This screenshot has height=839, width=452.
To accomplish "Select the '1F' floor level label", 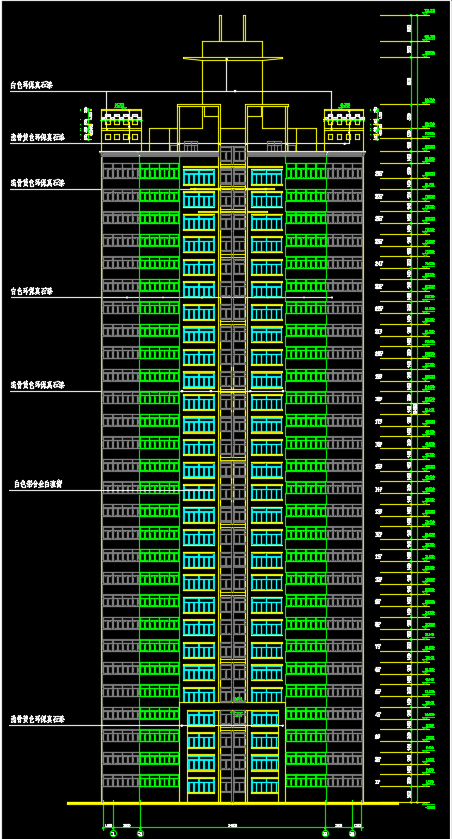I will pyautogui.click(x=378, y=782).
